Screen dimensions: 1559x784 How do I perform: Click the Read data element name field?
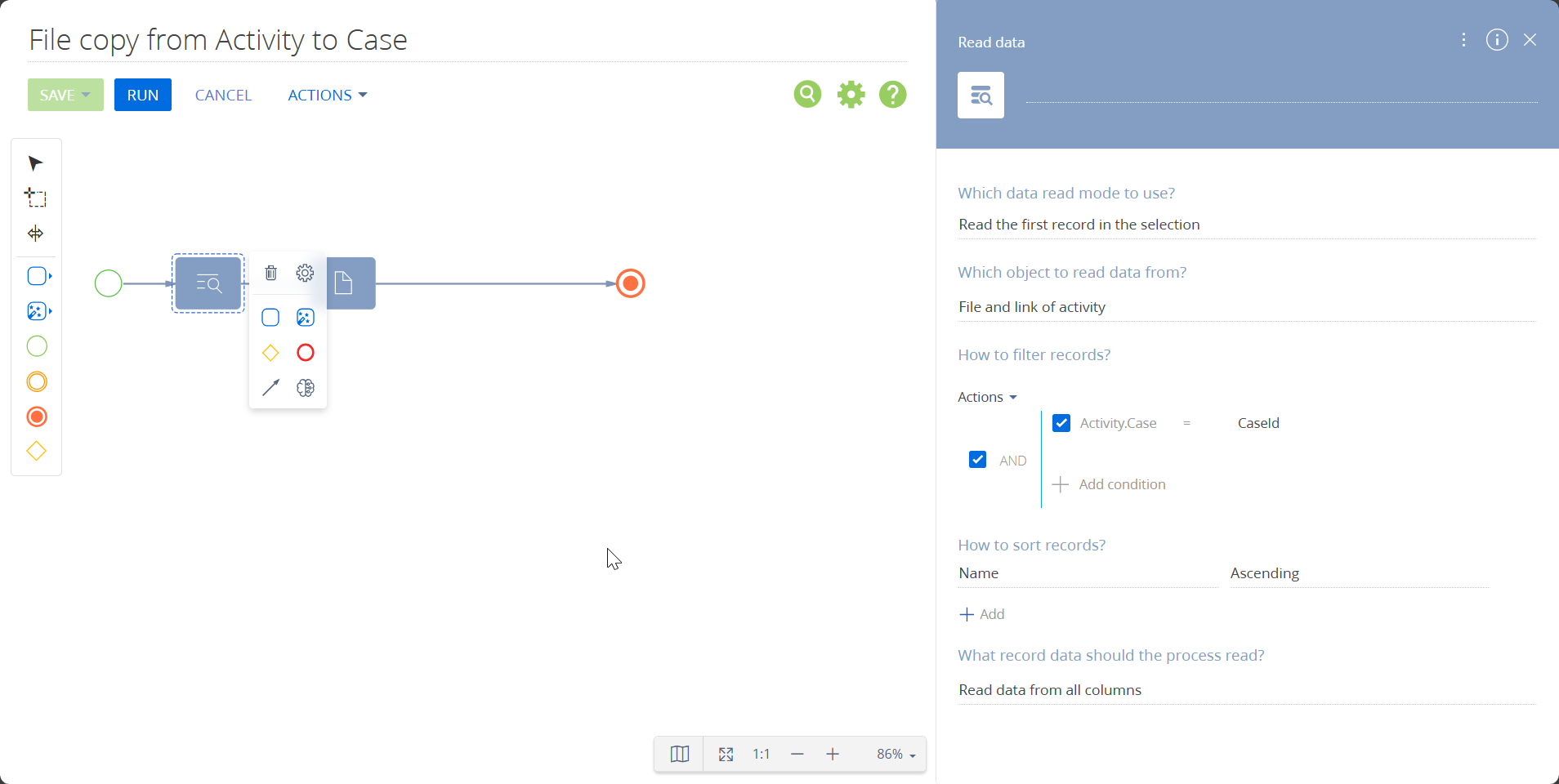pyautogui.click(x=1280, y=91)
